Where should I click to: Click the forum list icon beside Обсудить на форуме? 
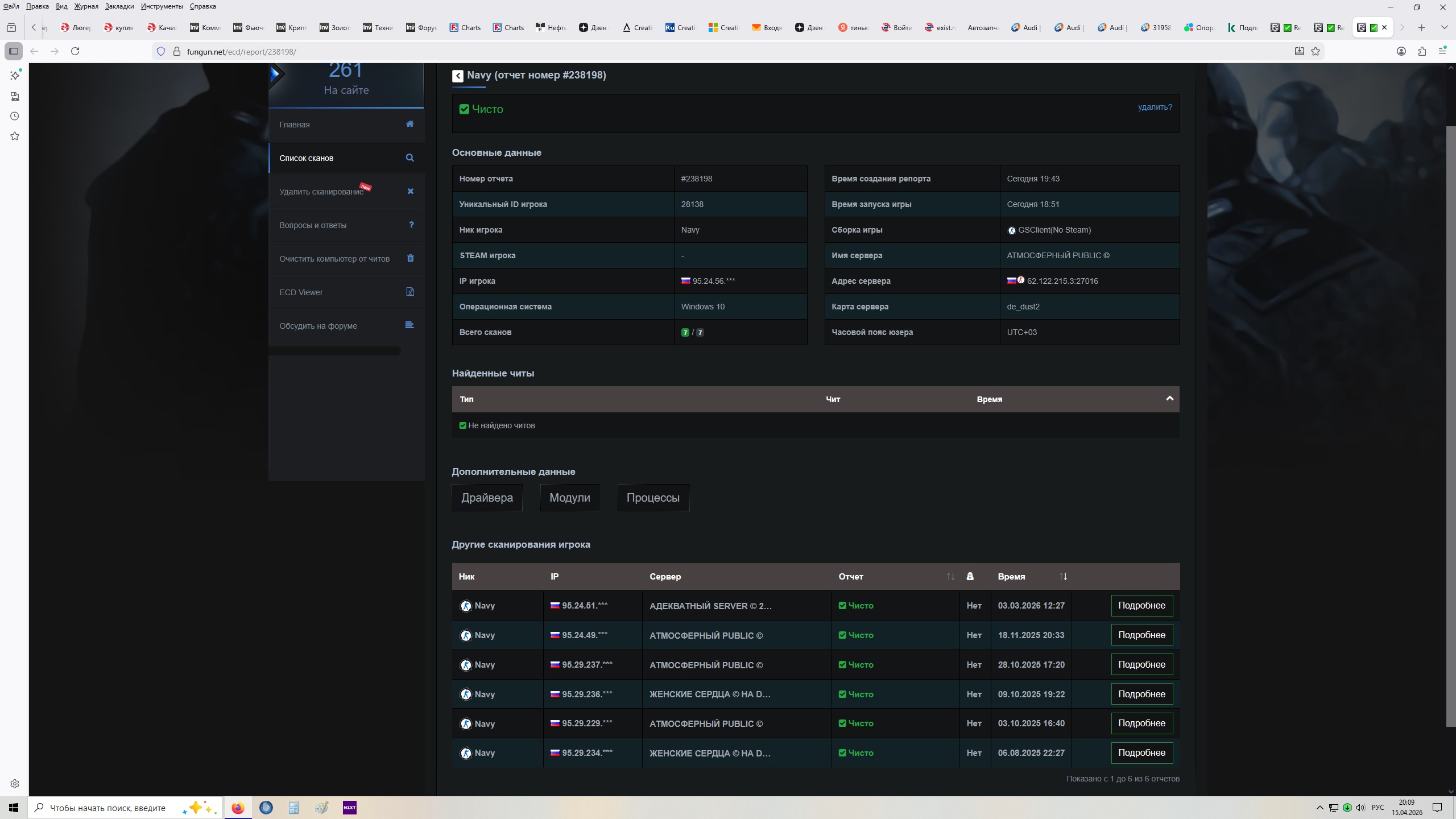[409, 325]
